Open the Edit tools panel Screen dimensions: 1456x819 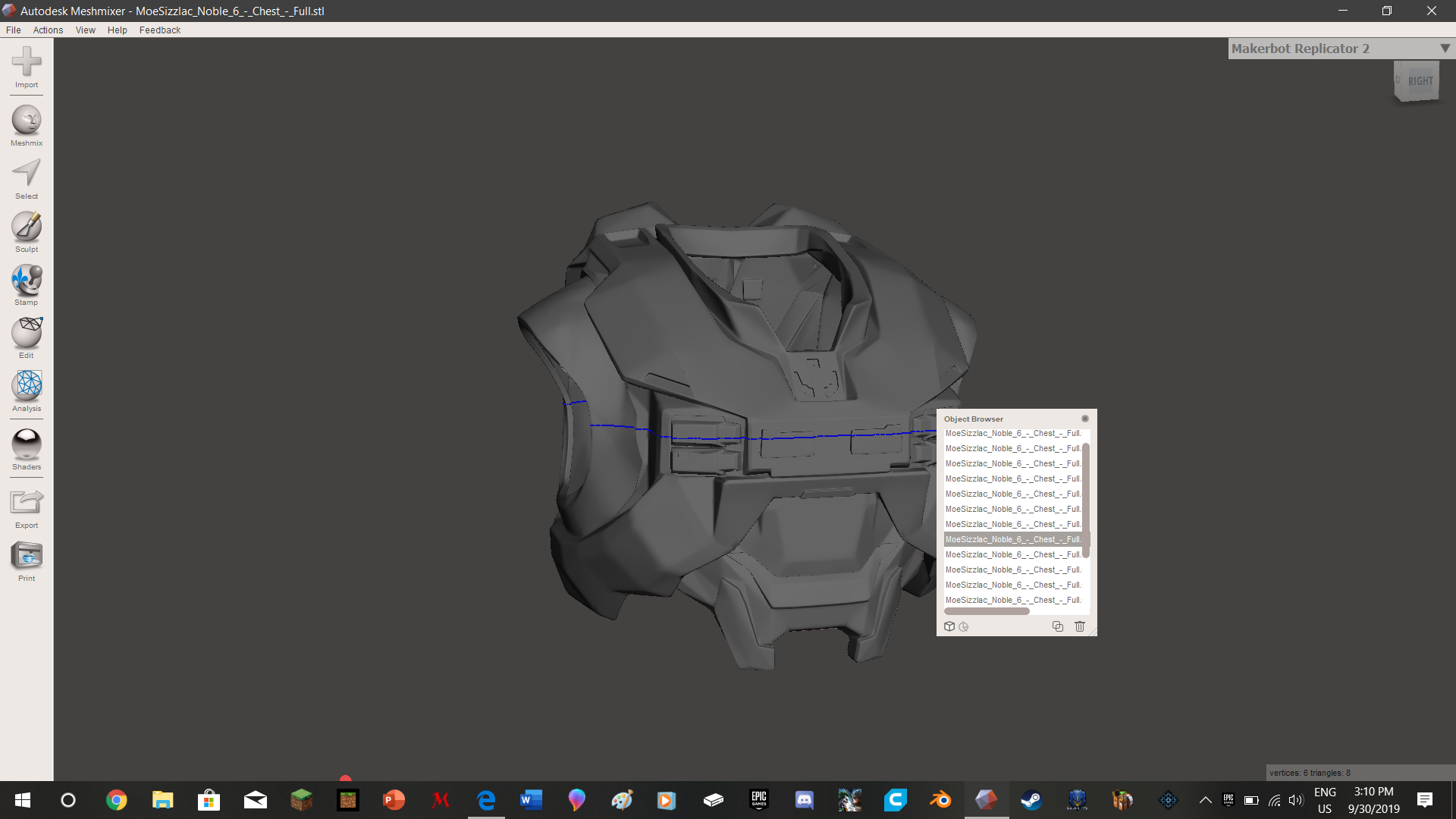click(27, 334)
